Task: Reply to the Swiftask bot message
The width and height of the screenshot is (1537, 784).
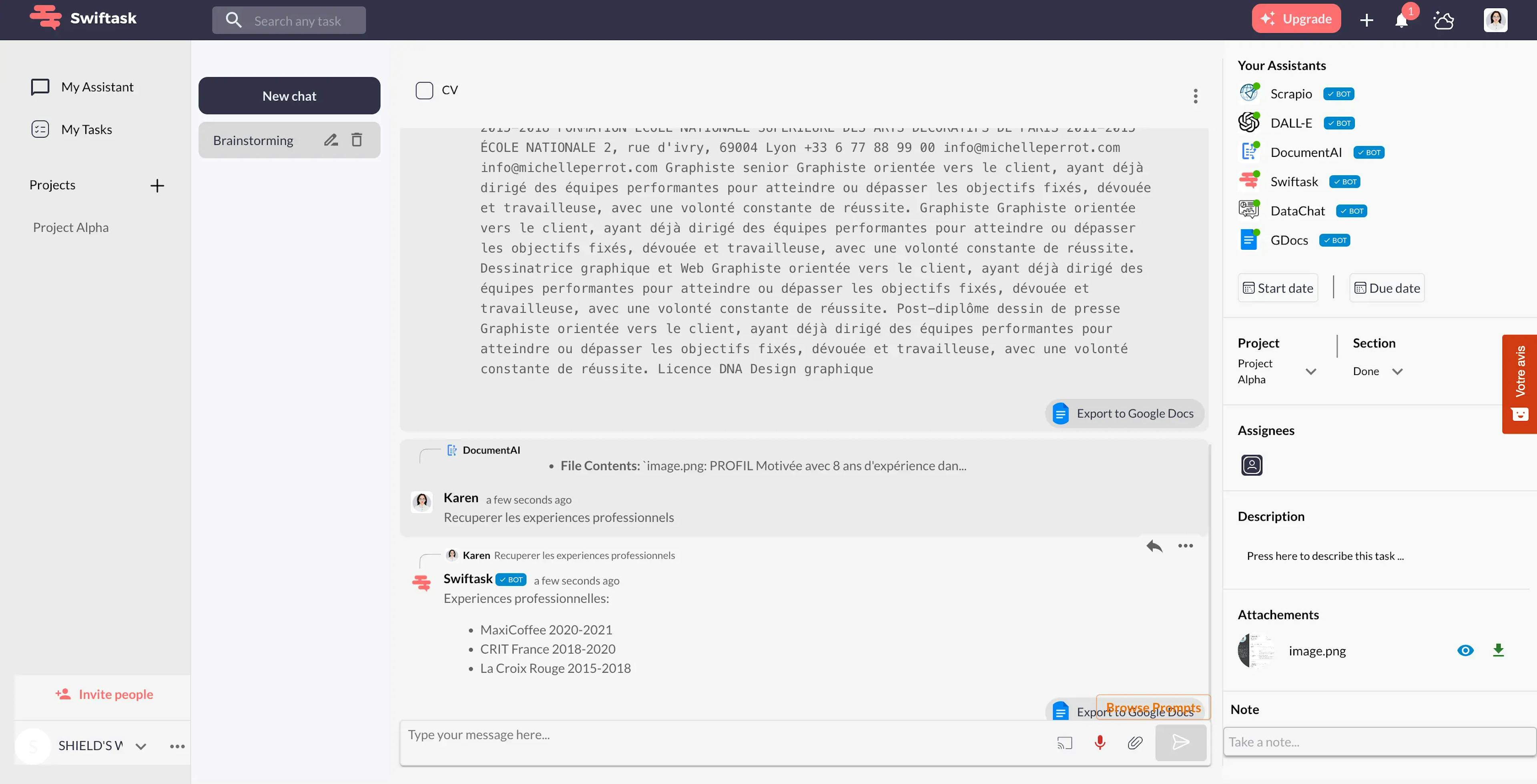Action: 1154,546
